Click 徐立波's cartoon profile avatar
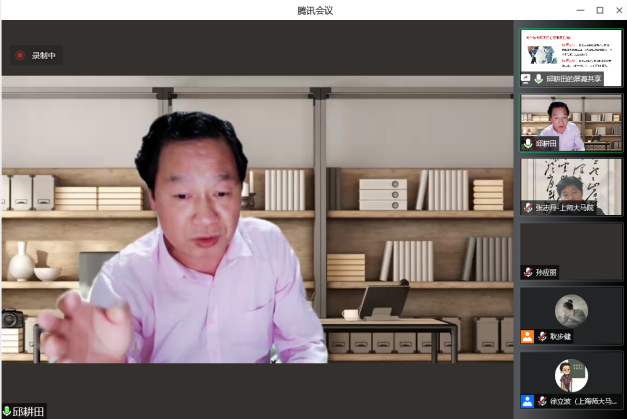Screen dimensions: 627x419 [x=571, y=374]
